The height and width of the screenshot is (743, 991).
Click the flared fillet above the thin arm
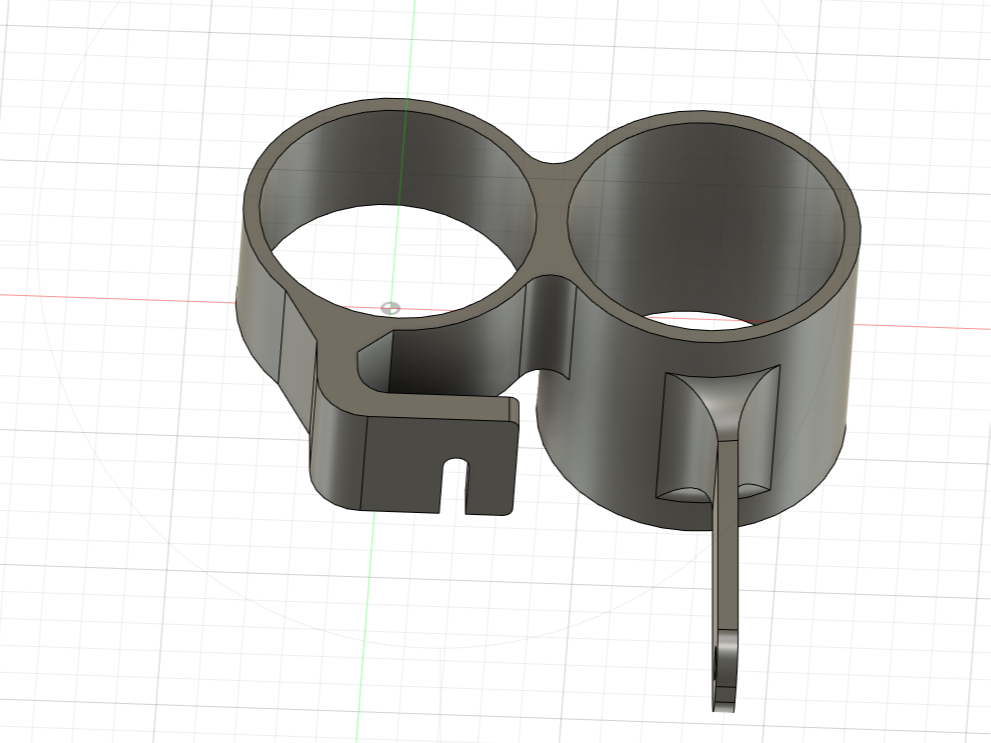(725, 404)
